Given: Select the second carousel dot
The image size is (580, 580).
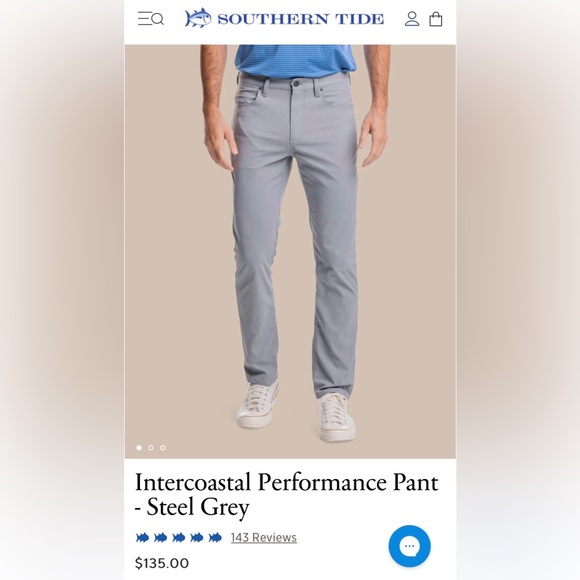Looking at the screenshot, I should (151, 448).
